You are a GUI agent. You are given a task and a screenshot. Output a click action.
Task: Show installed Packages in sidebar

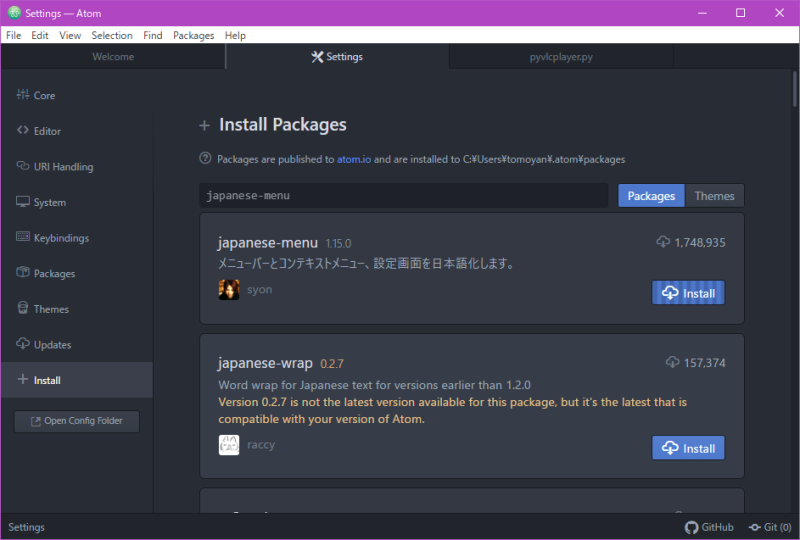(54, 274)
